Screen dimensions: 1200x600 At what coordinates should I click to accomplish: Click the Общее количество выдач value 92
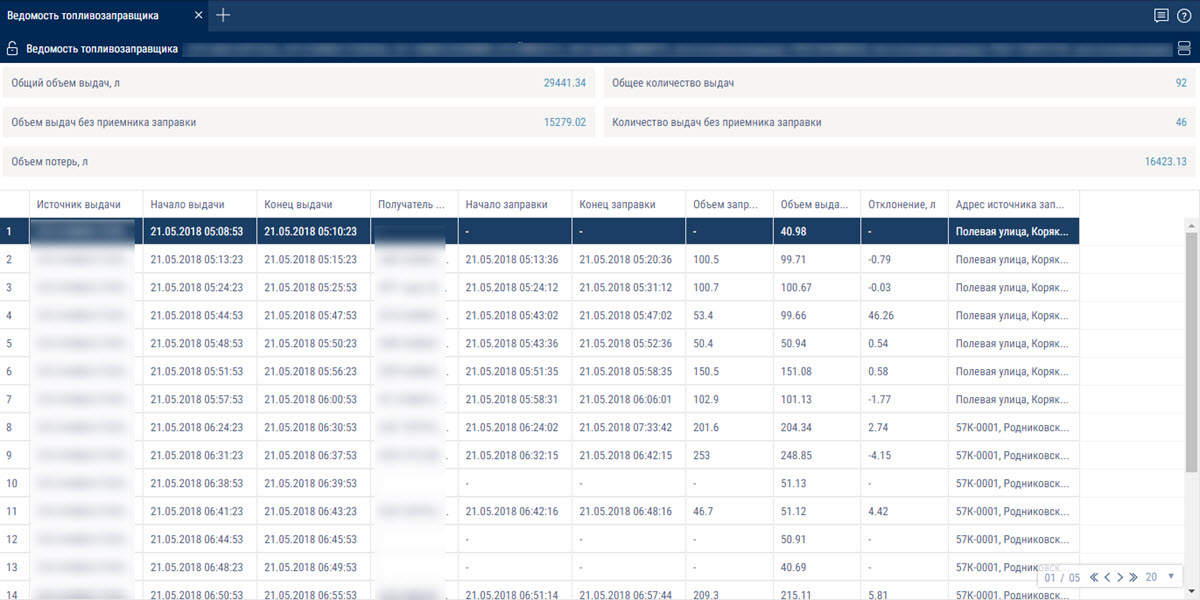(x=1181, y=83)
